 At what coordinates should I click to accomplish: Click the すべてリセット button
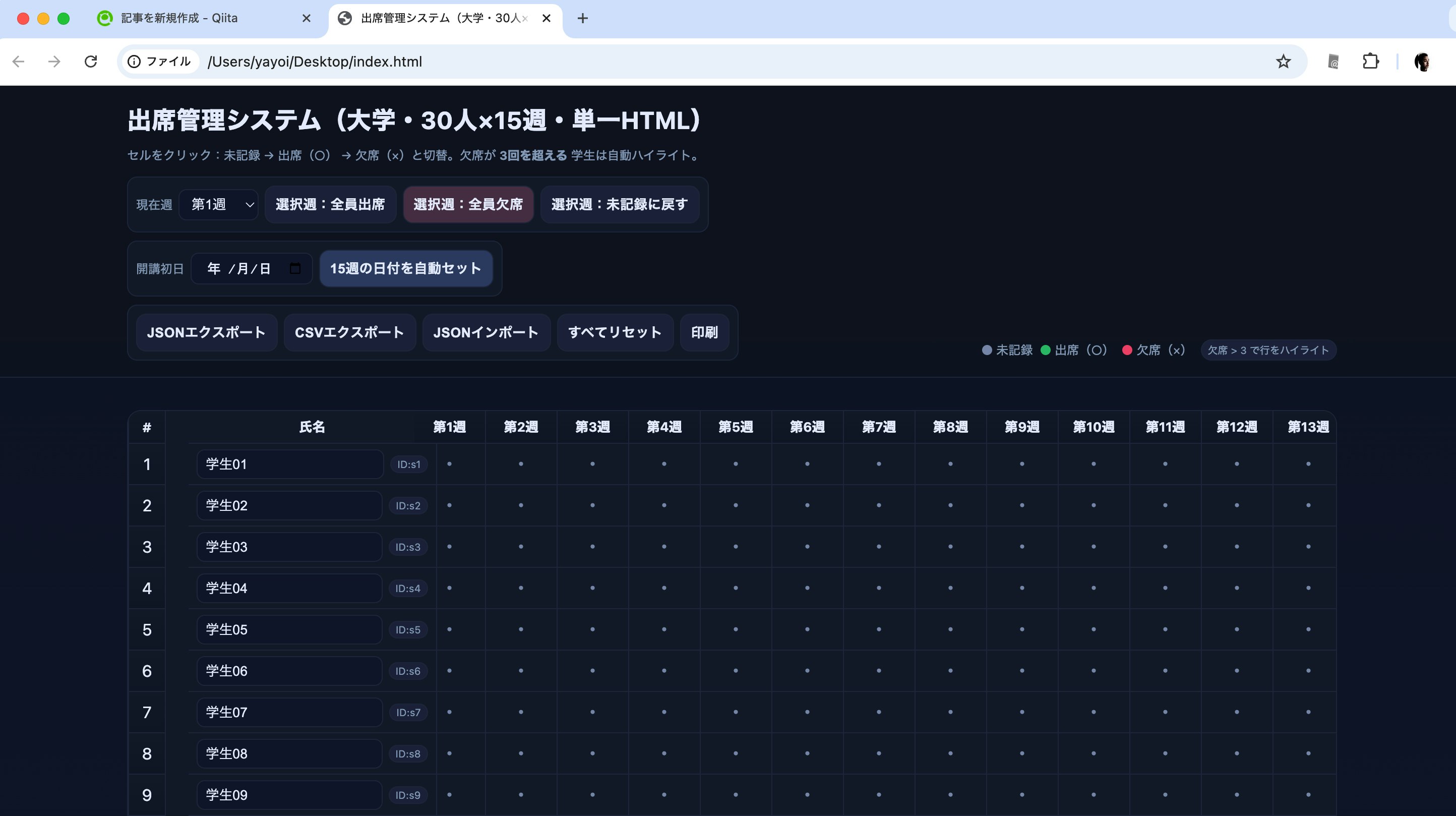(x=615, y=332)
